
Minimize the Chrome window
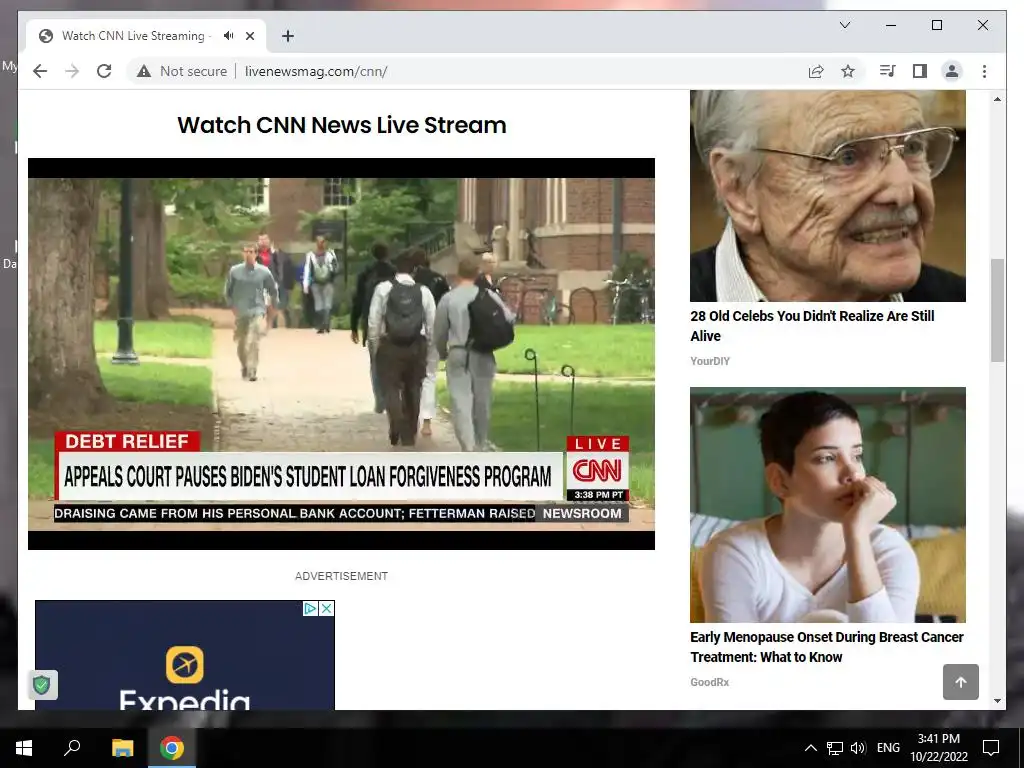point(891,25)
